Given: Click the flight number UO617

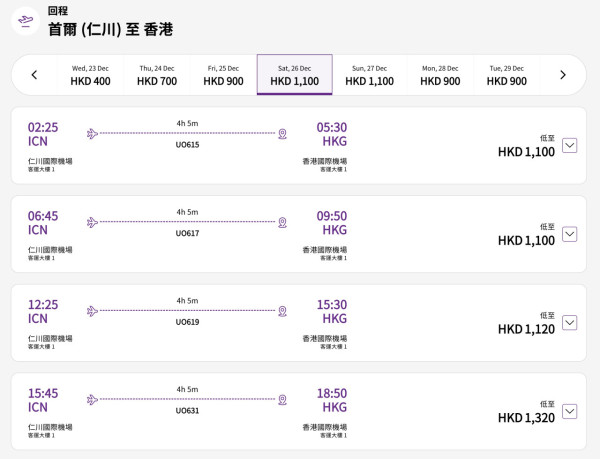Looking at the screenshot, I should coord(188,233).
